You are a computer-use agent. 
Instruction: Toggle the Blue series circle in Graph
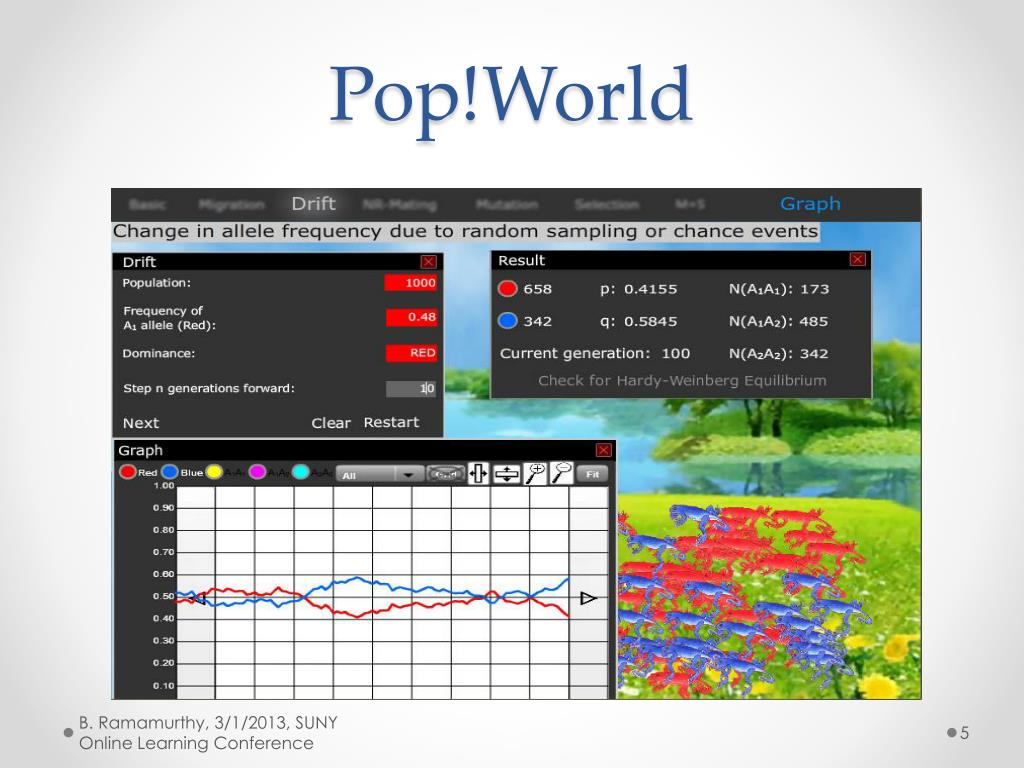pos(170,472)
